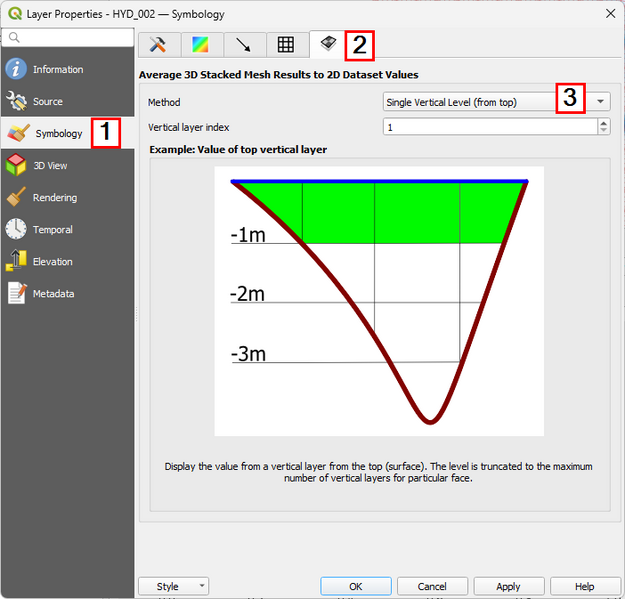Click the Vertical layer index field
The height and width of the screenshot is (599, 625).
pos(488,127)
